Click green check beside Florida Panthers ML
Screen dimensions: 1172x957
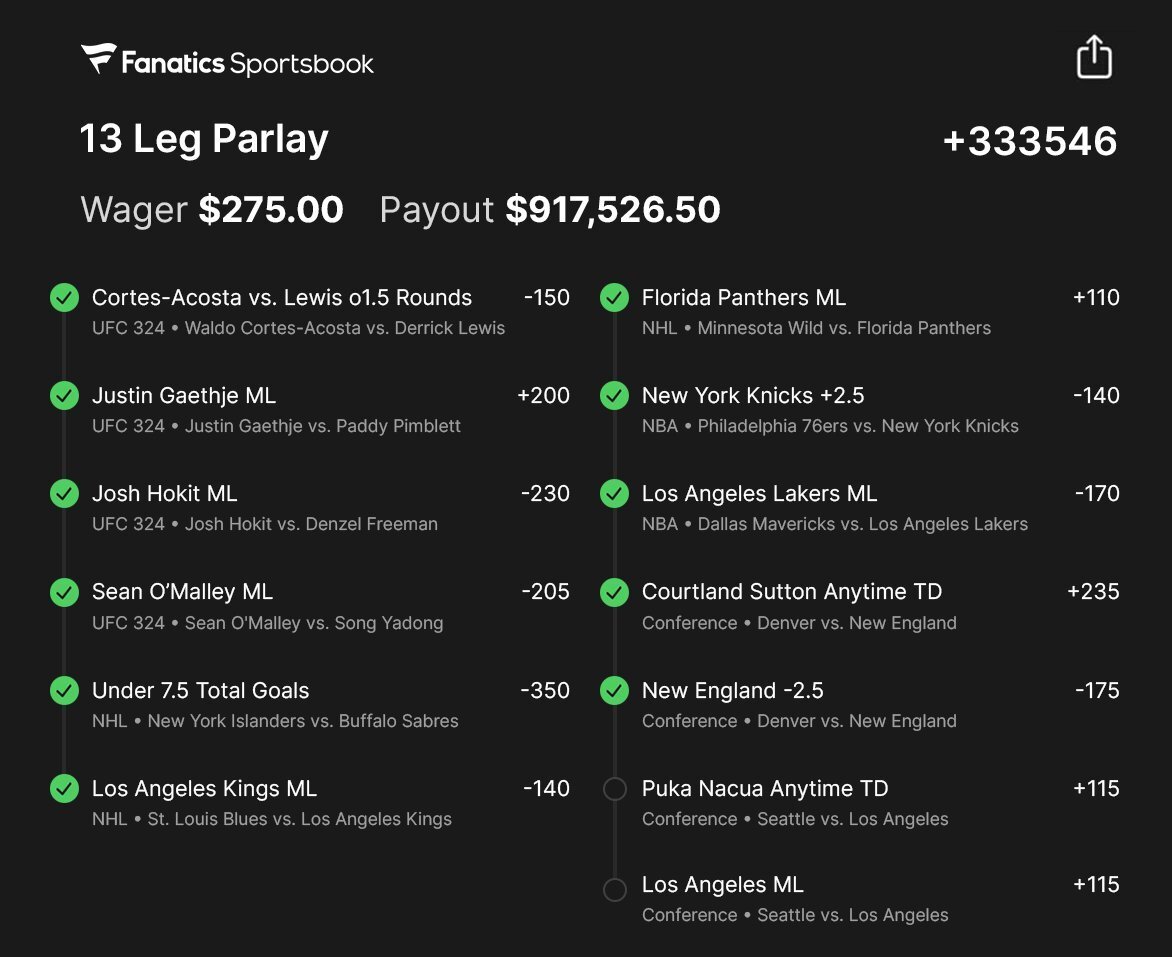614,298
